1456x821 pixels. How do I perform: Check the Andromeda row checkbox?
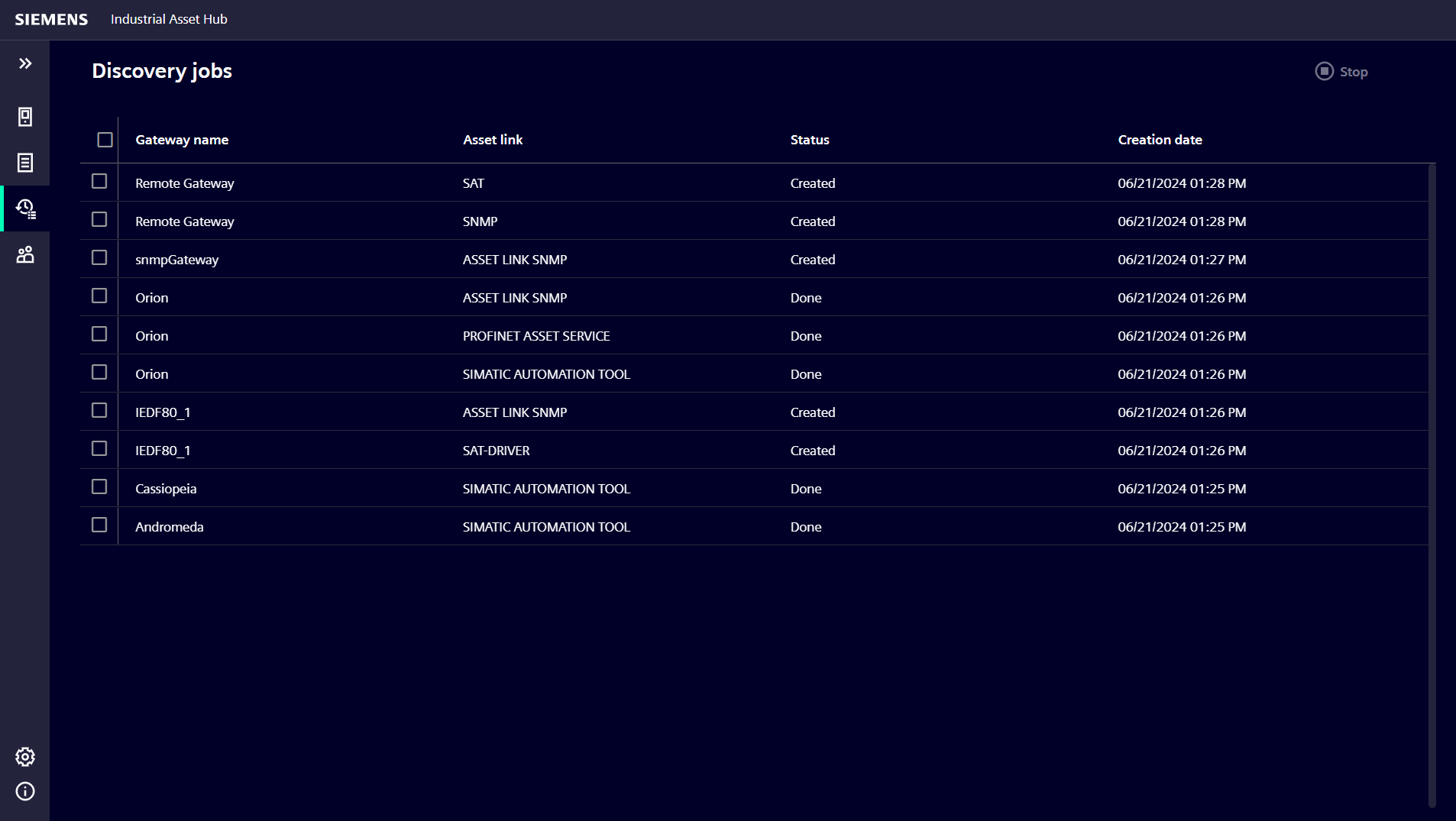click(x=99, y=525)
